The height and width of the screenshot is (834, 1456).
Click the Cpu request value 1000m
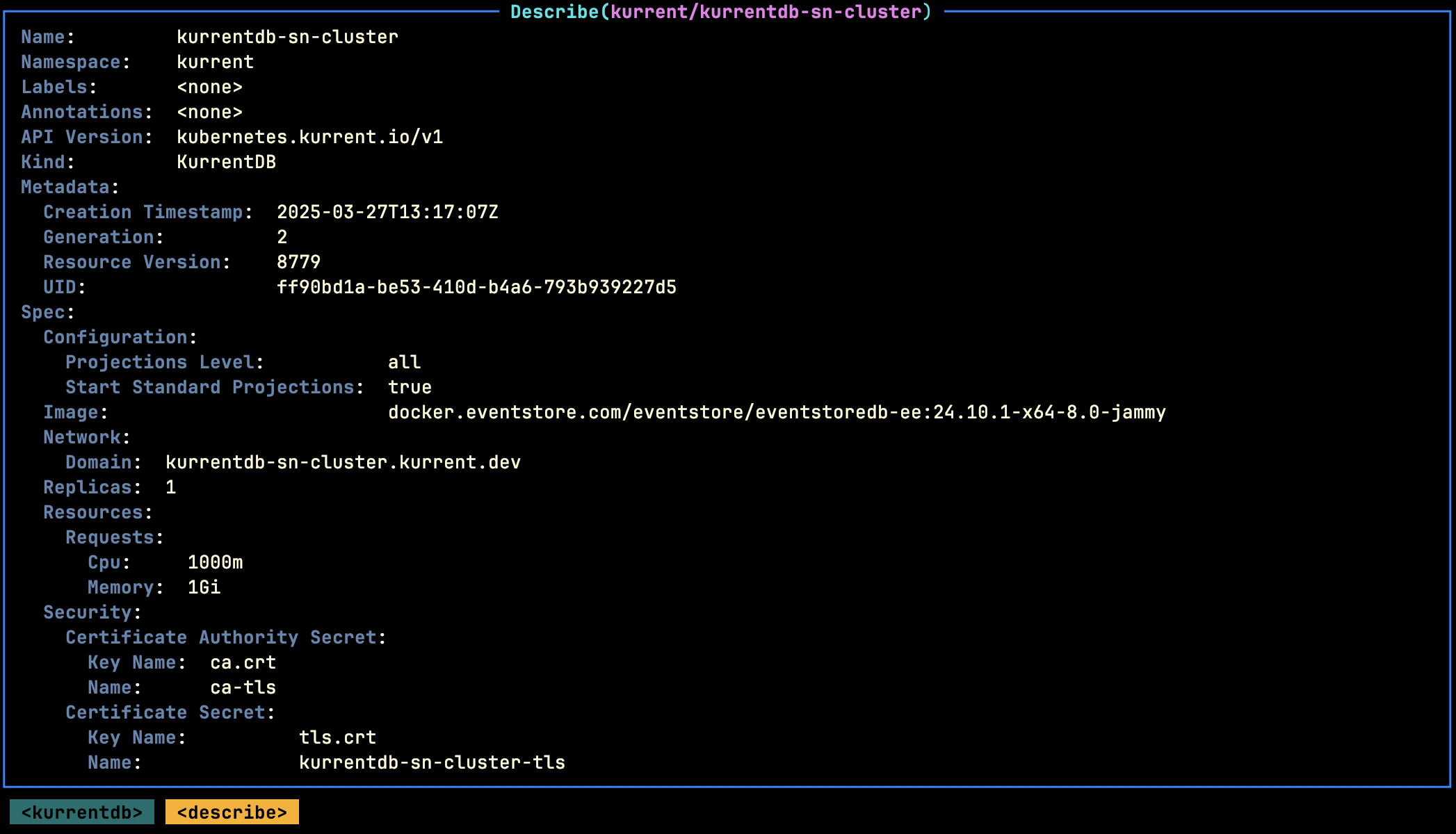(x=216, y=562)
